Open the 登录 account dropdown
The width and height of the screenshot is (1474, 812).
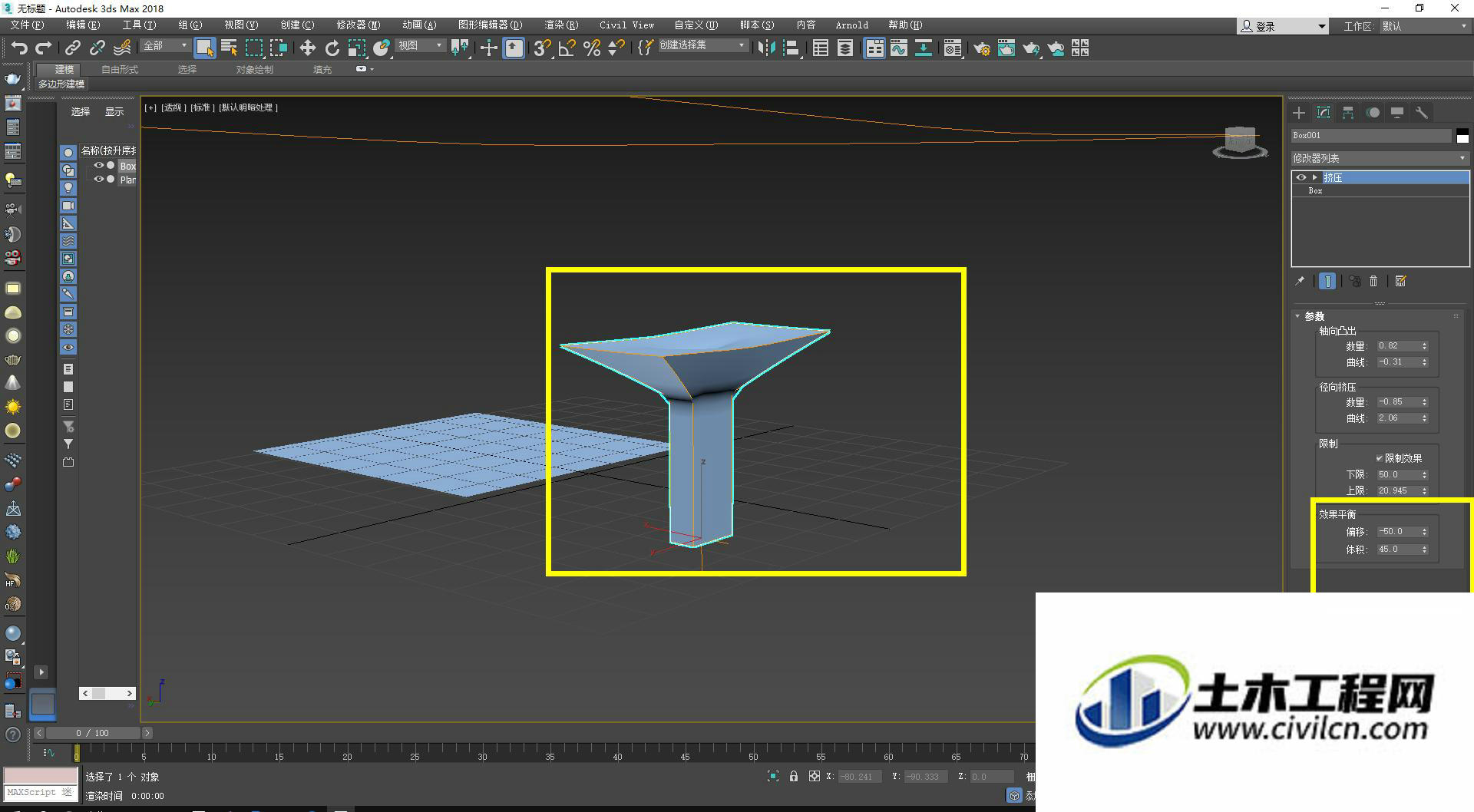(1284, 26)
